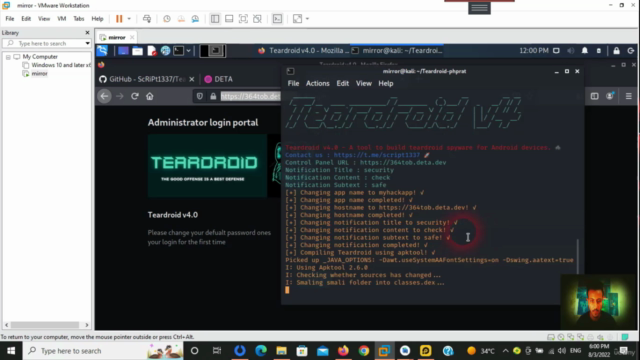Open terminal File menu

[293, 83]
